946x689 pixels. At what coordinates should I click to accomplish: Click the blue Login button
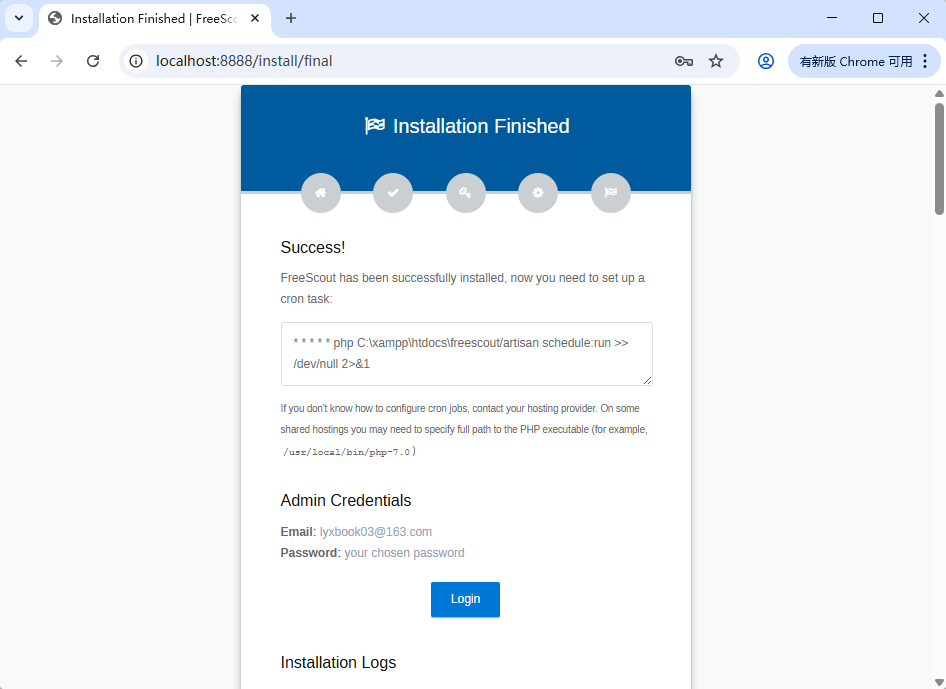pos(465,599)
